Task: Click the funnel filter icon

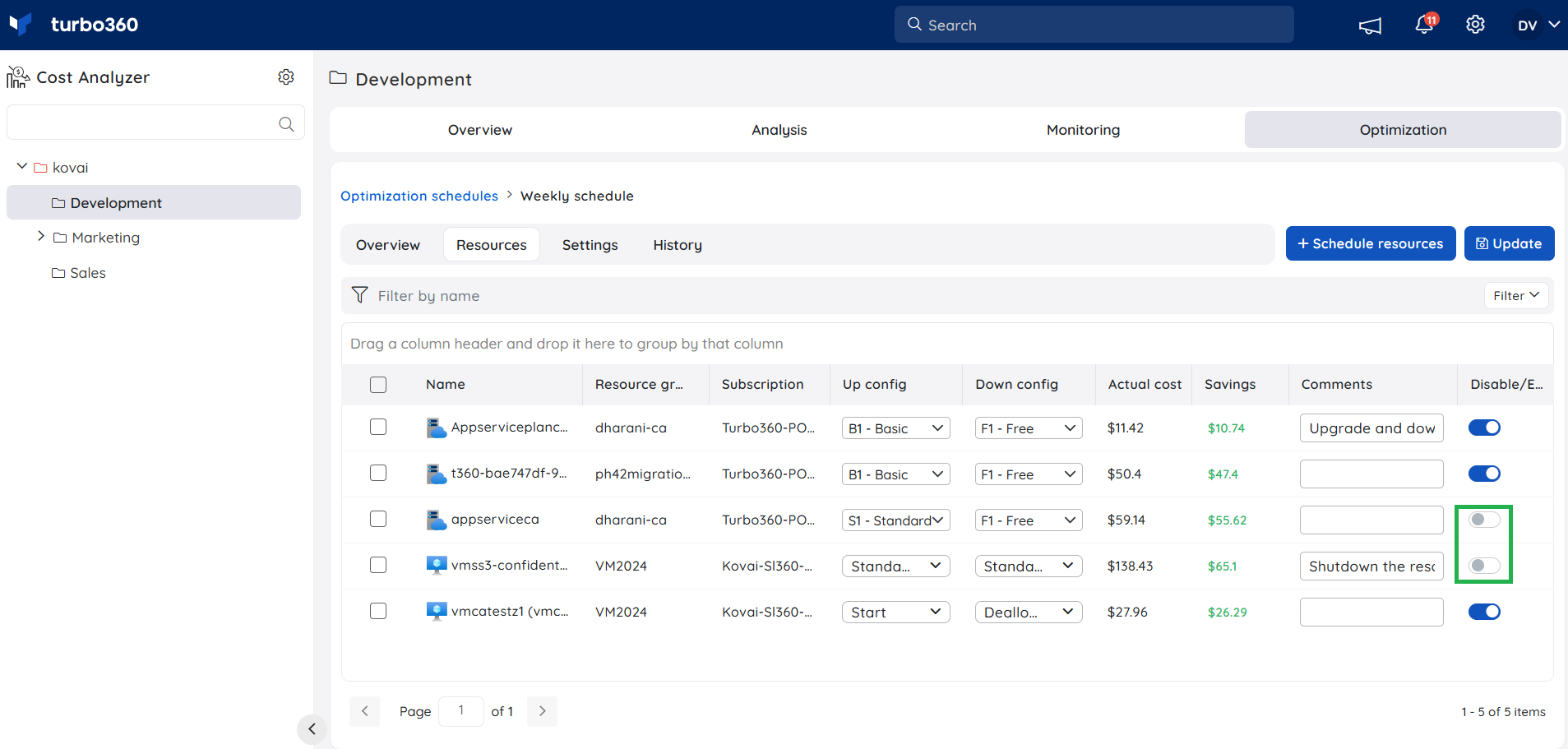Action: click(359, 295)
